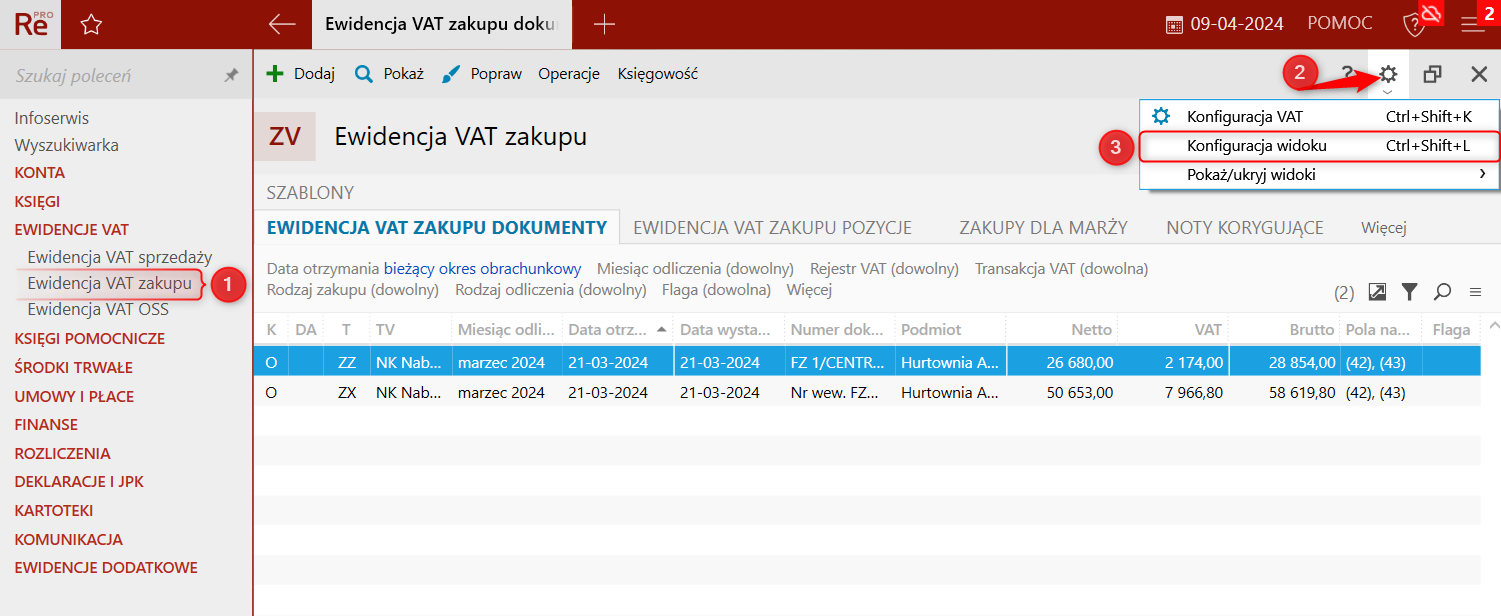Open a new tab with the plus icon
Viewport: 1501px width, 616px height.
(x=604, y=24)
